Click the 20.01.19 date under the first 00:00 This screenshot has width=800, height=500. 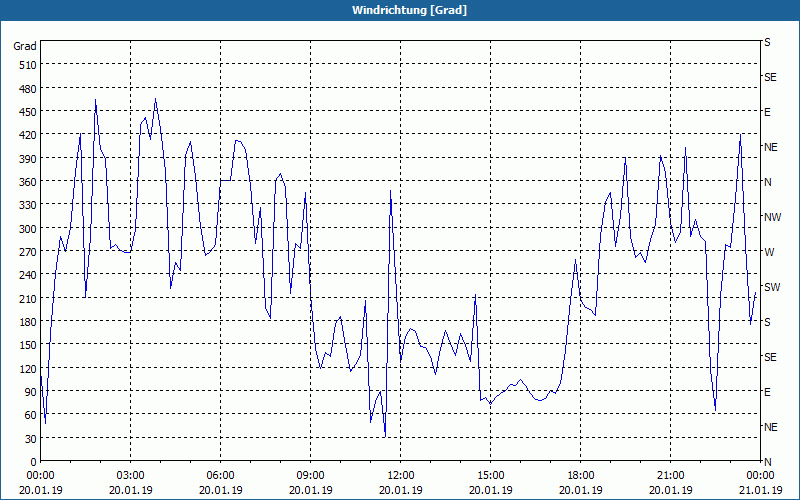tap(40, 490)
